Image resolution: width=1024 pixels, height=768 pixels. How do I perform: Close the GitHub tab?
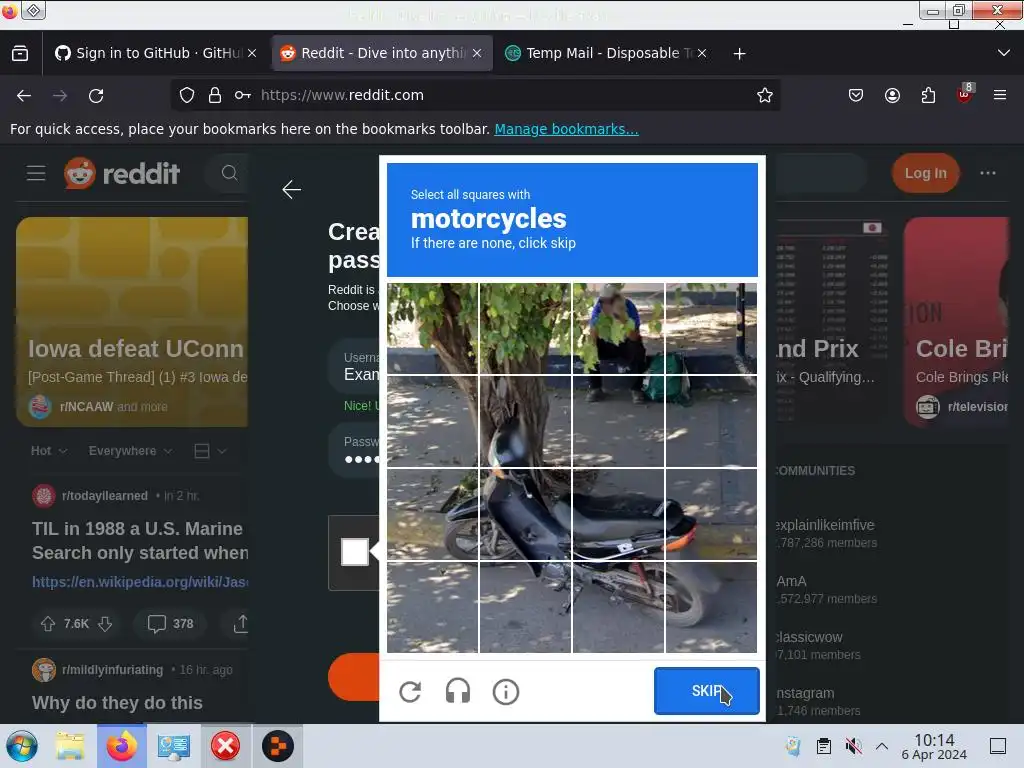pos(252,53)
